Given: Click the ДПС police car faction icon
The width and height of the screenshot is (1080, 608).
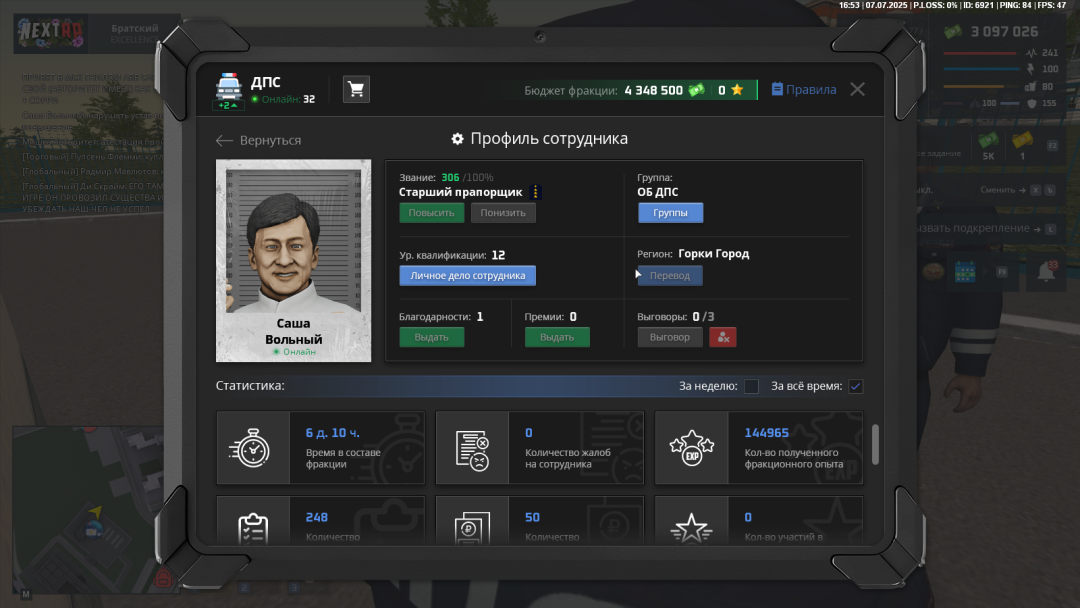Looking at the screenshot, I should click(229, 87).
